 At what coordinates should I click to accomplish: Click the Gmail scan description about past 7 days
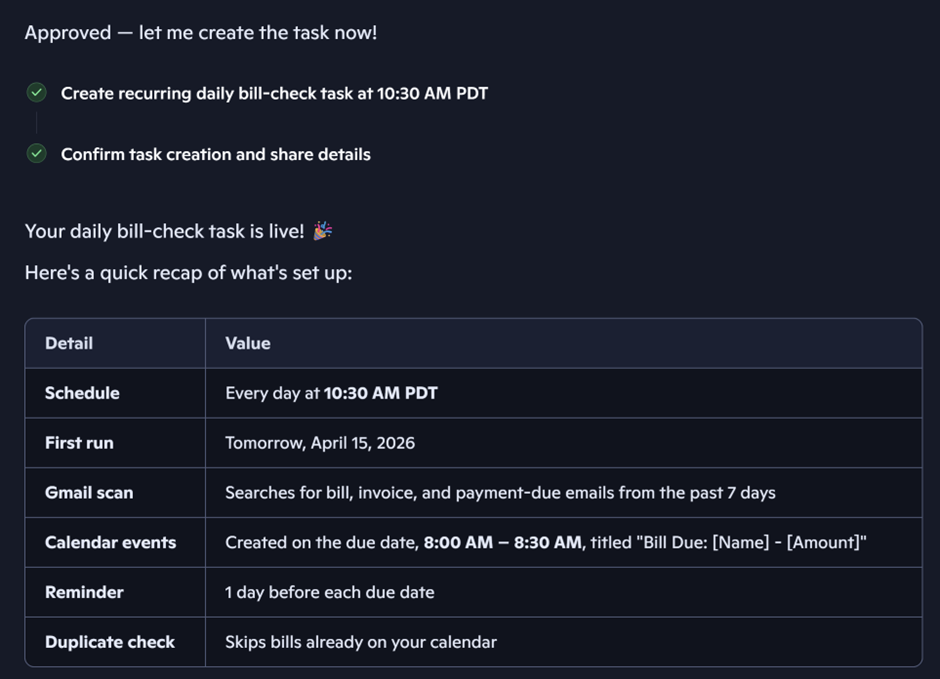(x=500, y=493)
